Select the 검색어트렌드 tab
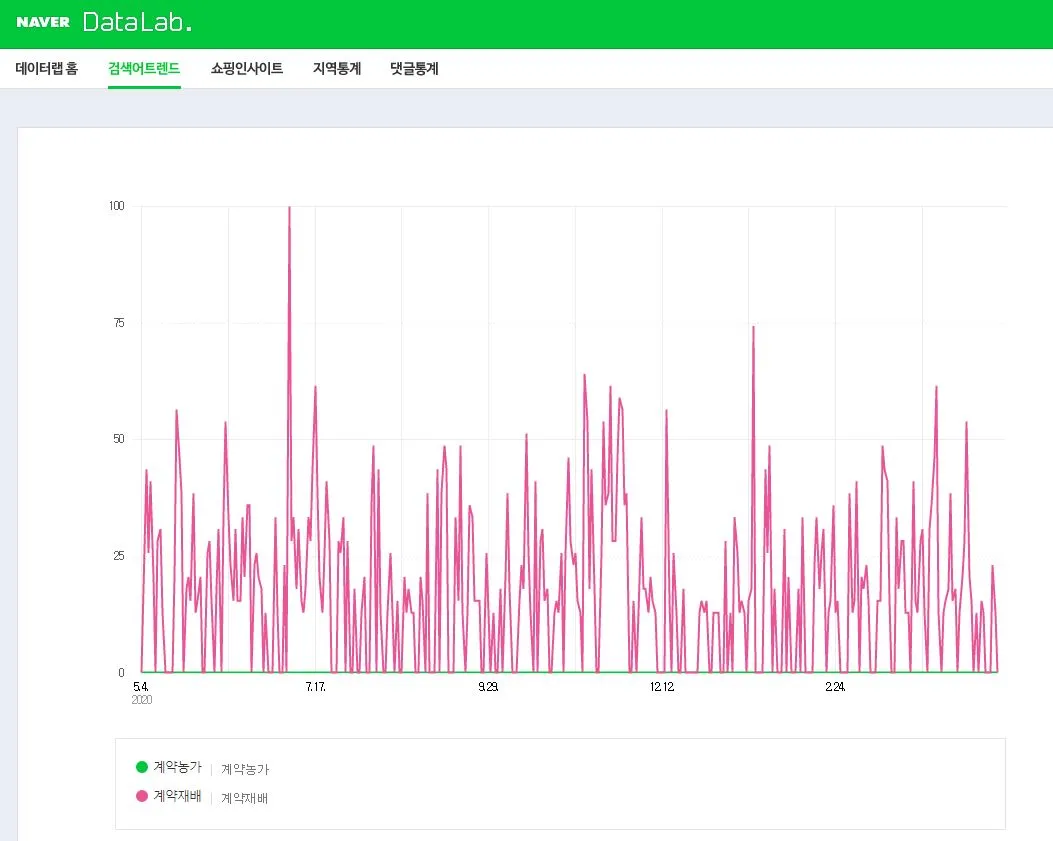Image resolution: width=1053 pixels, height=841 pixels. click(x=144, y=69)
